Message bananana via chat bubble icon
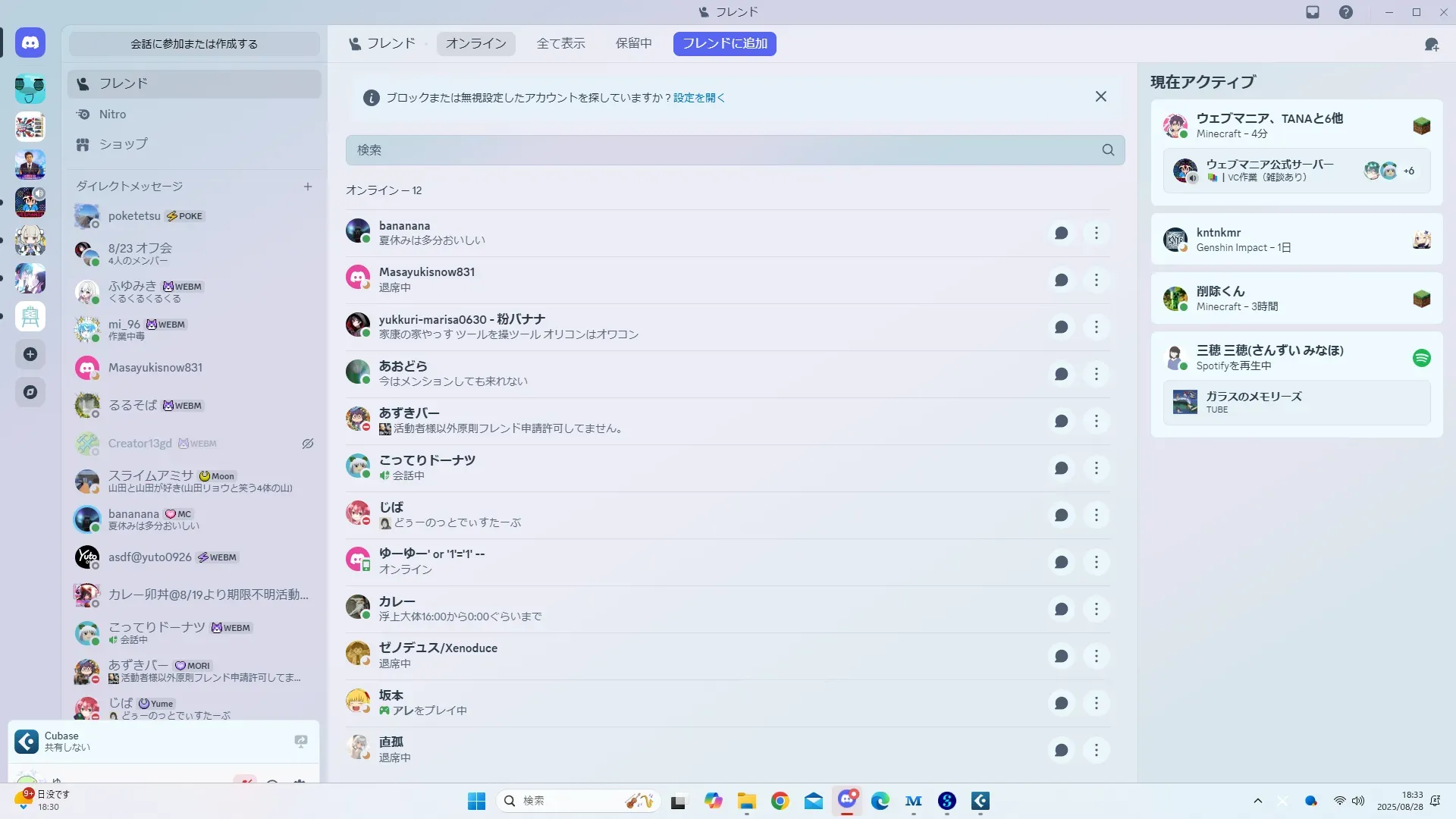This screenshot has height=819, width=1456. 1061,234
